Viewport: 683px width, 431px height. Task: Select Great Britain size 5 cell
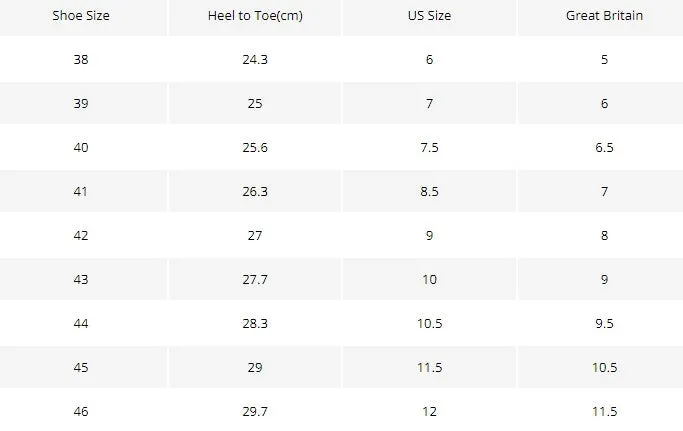[604, 59]
